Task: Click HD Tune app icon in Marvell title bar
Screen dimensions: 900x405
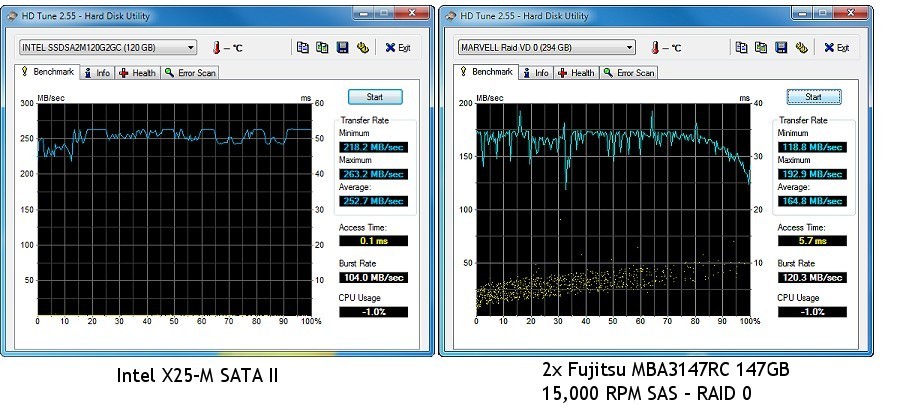Action: click(451, 16)
